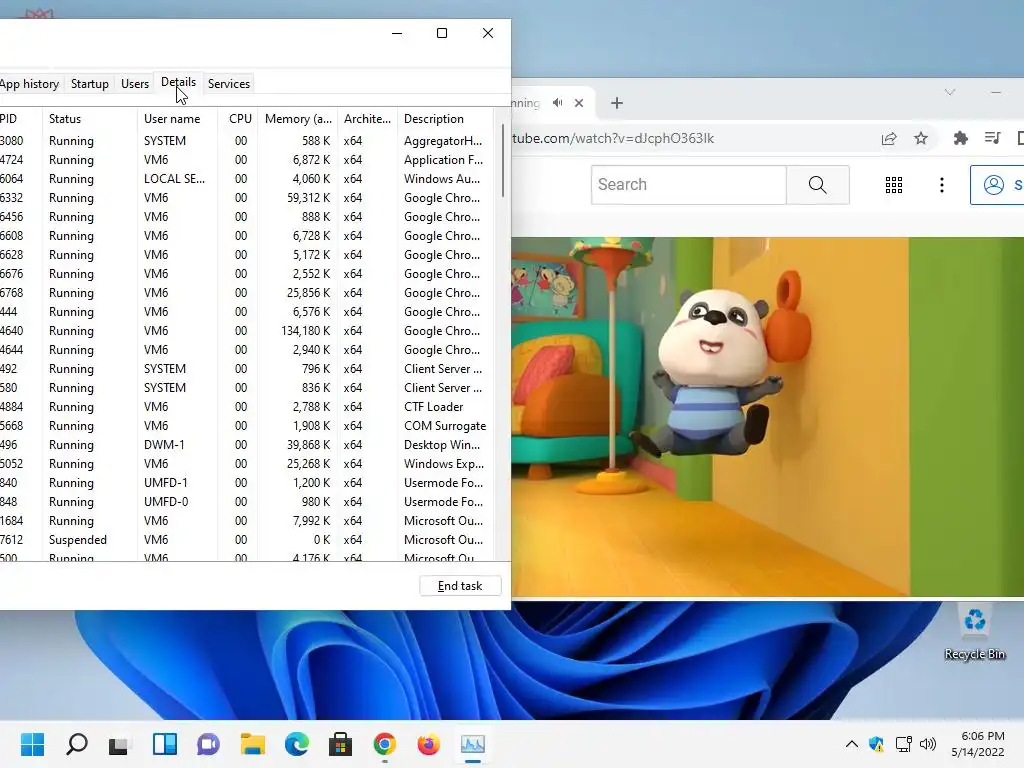Click the panda video player
The image size is (1024, 768).
[x=767, y=417]
